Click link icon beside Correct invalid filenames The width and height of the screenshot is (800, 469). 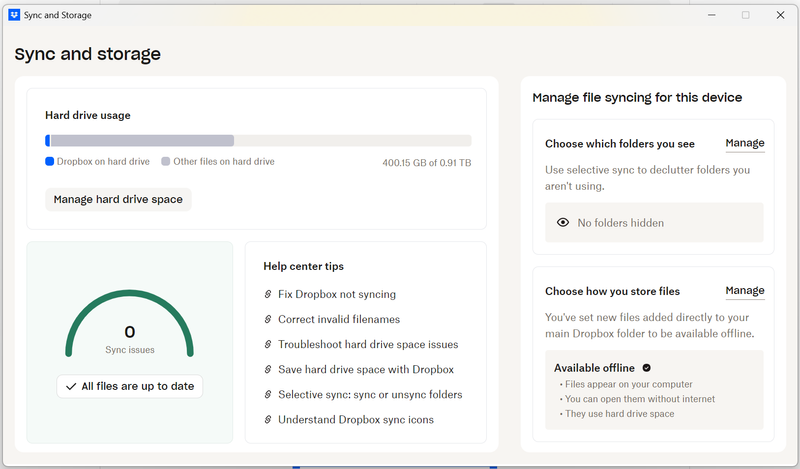[x=268, y=320]
